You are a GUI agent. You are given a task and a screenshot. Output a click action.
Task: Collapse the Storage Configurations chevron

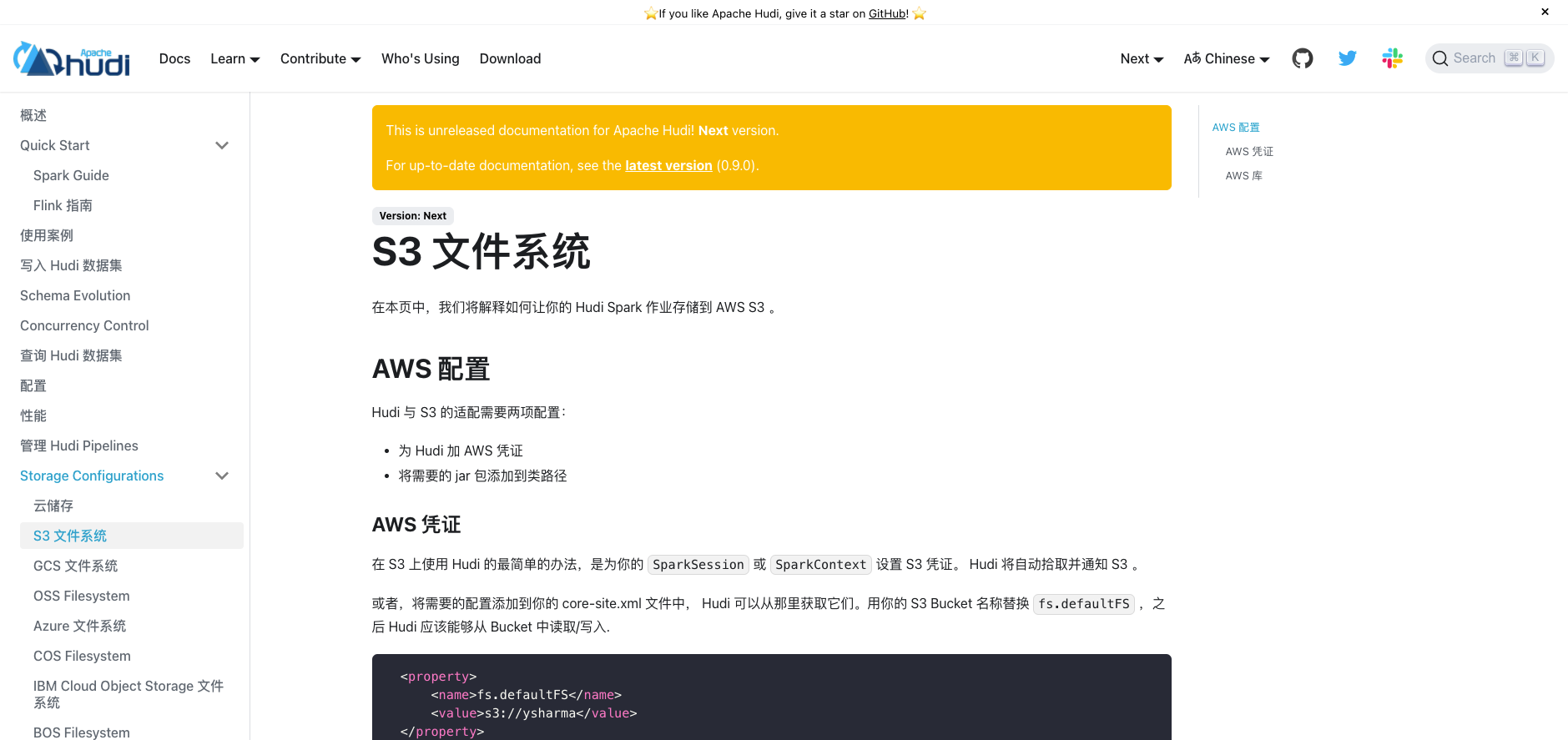222,476
